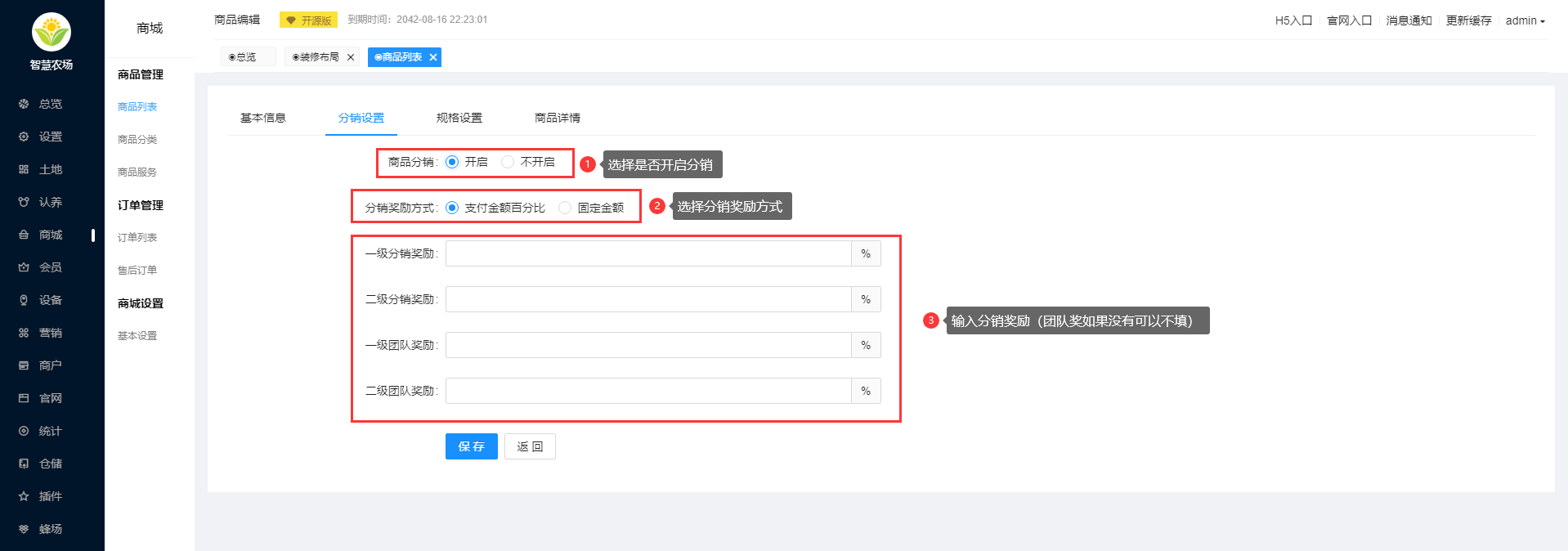This screenshot has height=551, width=1568.
Task: Click the 返回 button
Action: (x=530, y=446)
